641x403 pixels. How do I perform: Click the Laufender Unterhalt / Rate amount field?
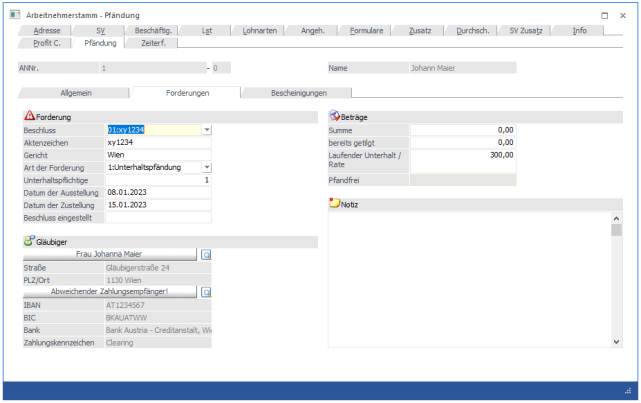tap(463, 155)
